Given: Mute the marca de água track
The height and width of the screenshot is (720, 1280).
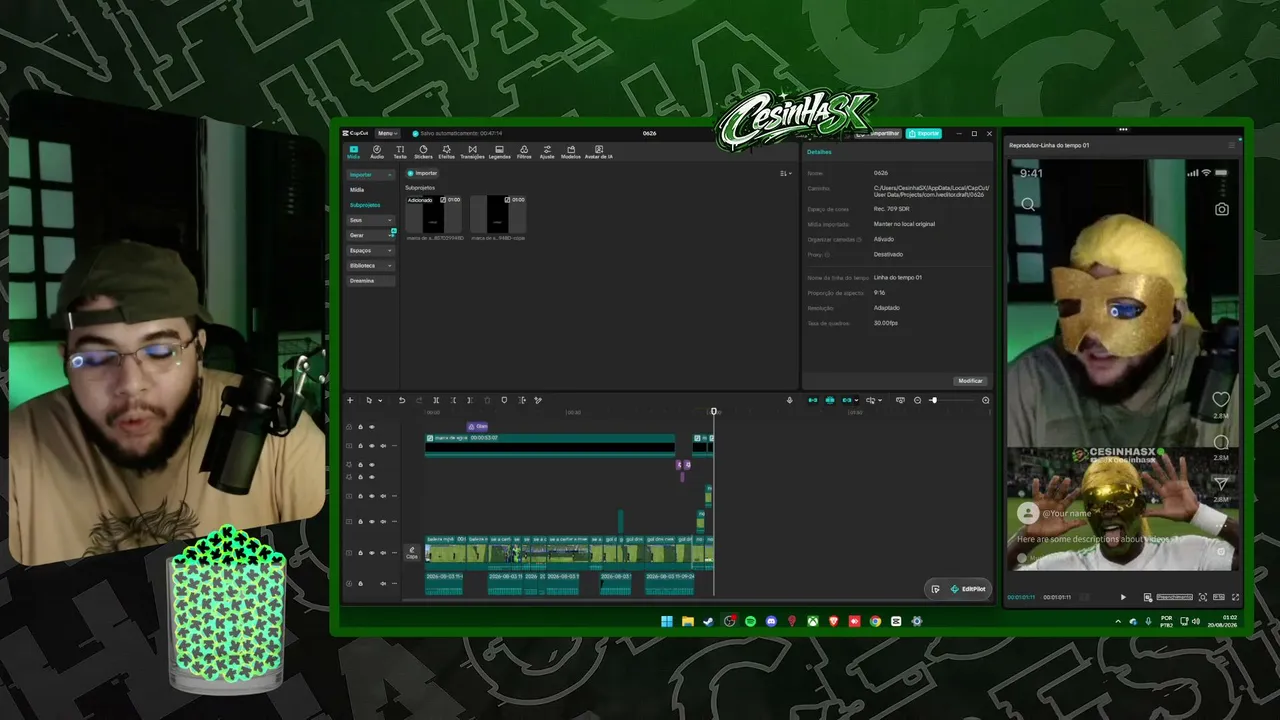Looking at the screenshot, I should pyautogui.click(x=382, y=445).
